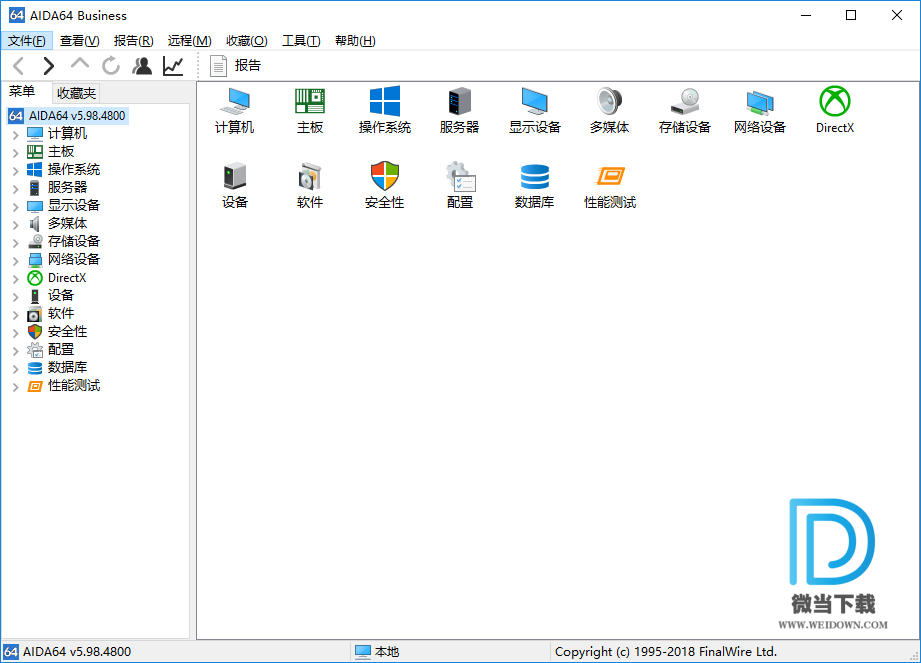Open the 性能测试 benchmark icon in main panel
921x663 pixels.
click(610, 186)
